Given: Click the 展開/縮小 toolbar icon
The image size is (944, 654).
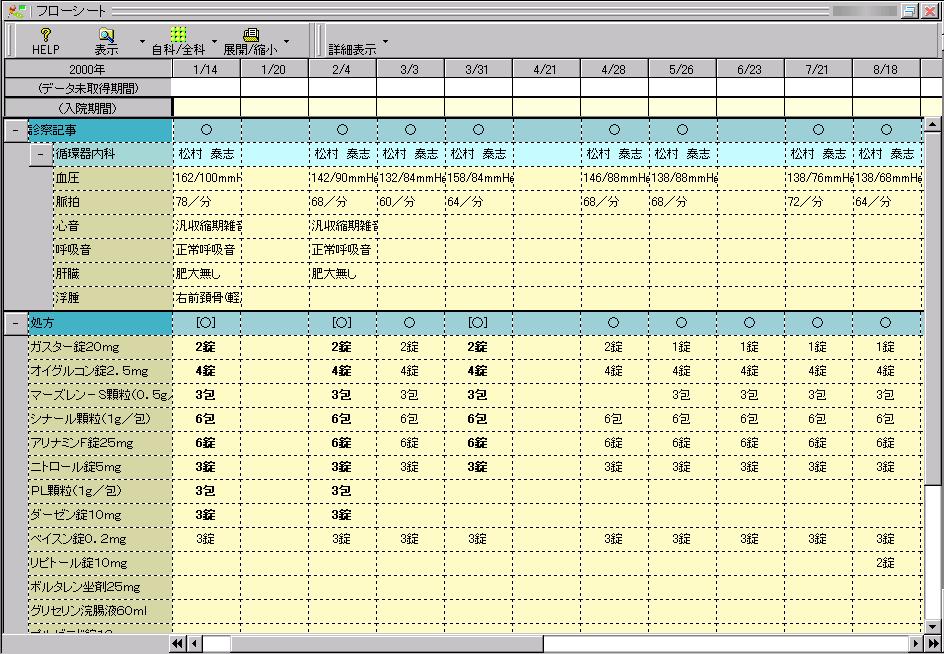Looking at the screenshot, I should click(x=250, y=34).
